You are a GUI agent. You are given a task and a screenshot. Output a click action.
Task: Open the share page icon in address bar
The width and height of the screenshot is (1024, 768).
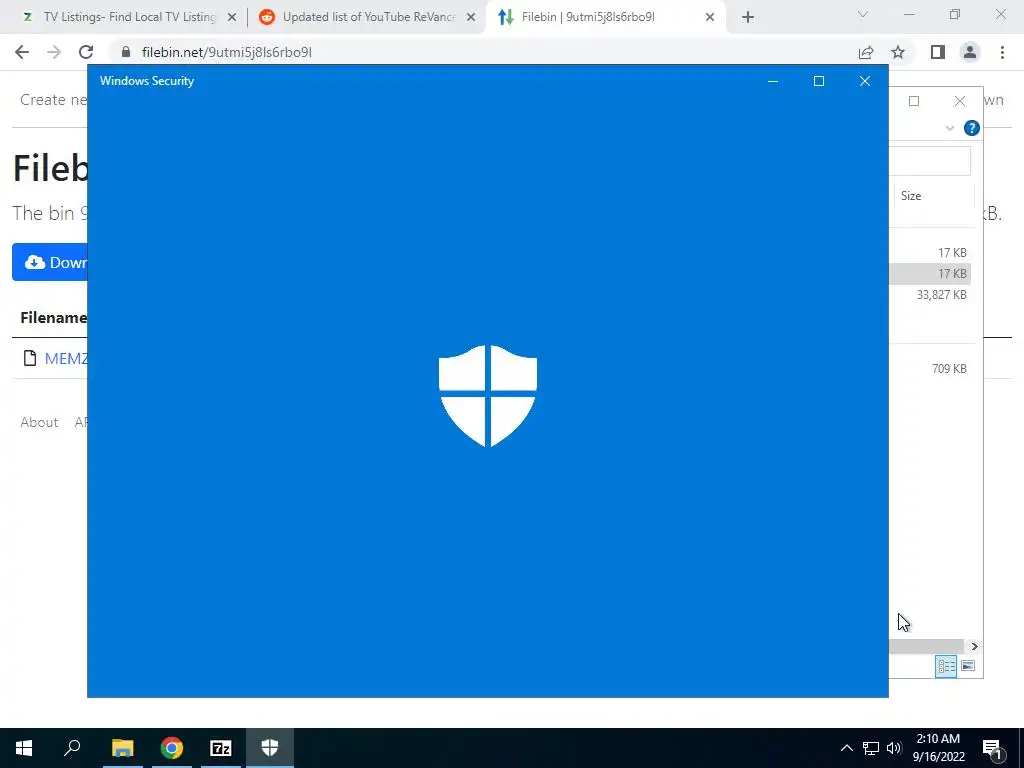pyautogui.click(x=866, y=52)
